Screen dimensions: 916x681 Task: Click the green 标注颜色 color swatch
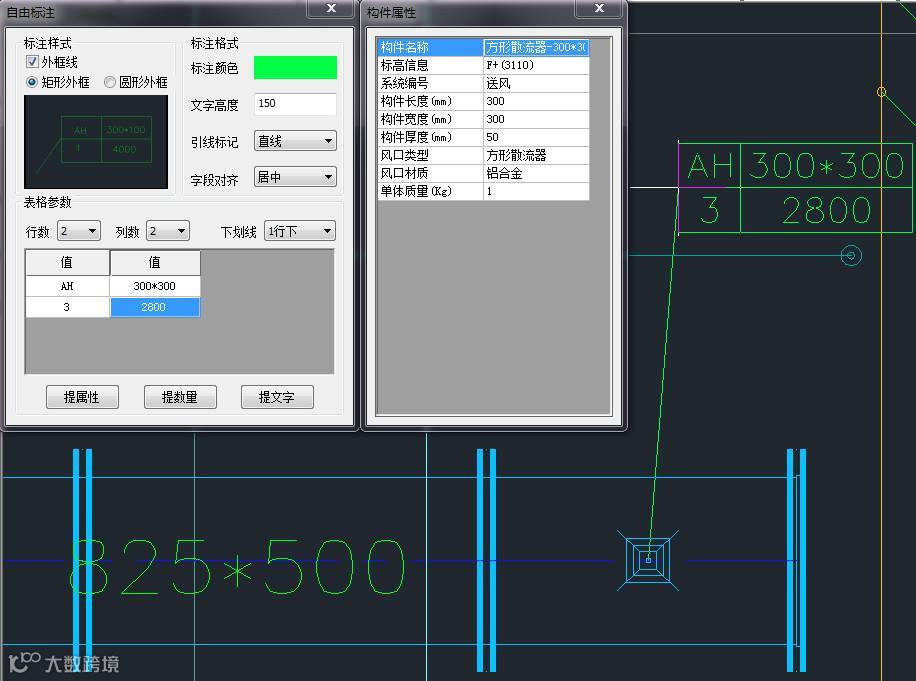click(x=295, y=68)
